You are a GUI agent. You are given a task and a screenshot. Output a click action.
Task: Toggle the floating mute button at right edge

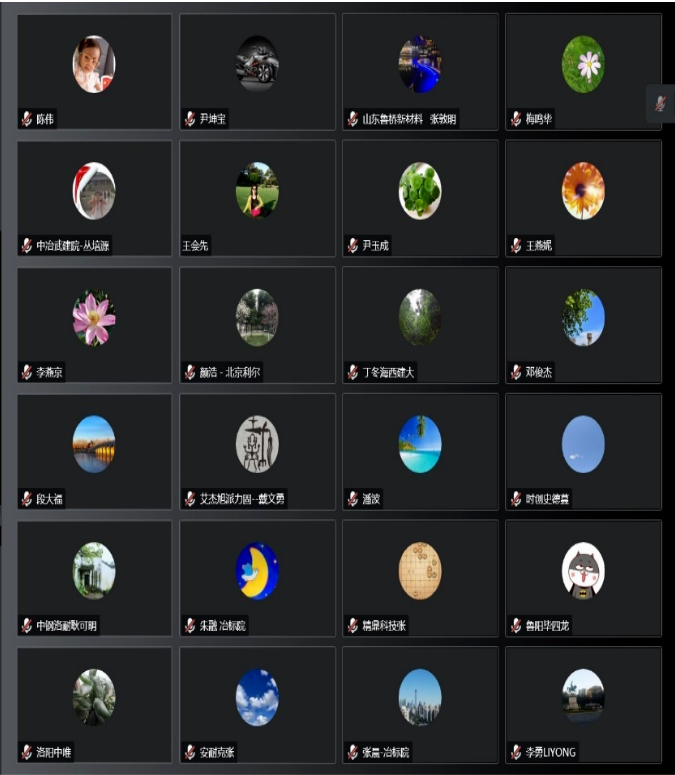[x=661, y=103]
